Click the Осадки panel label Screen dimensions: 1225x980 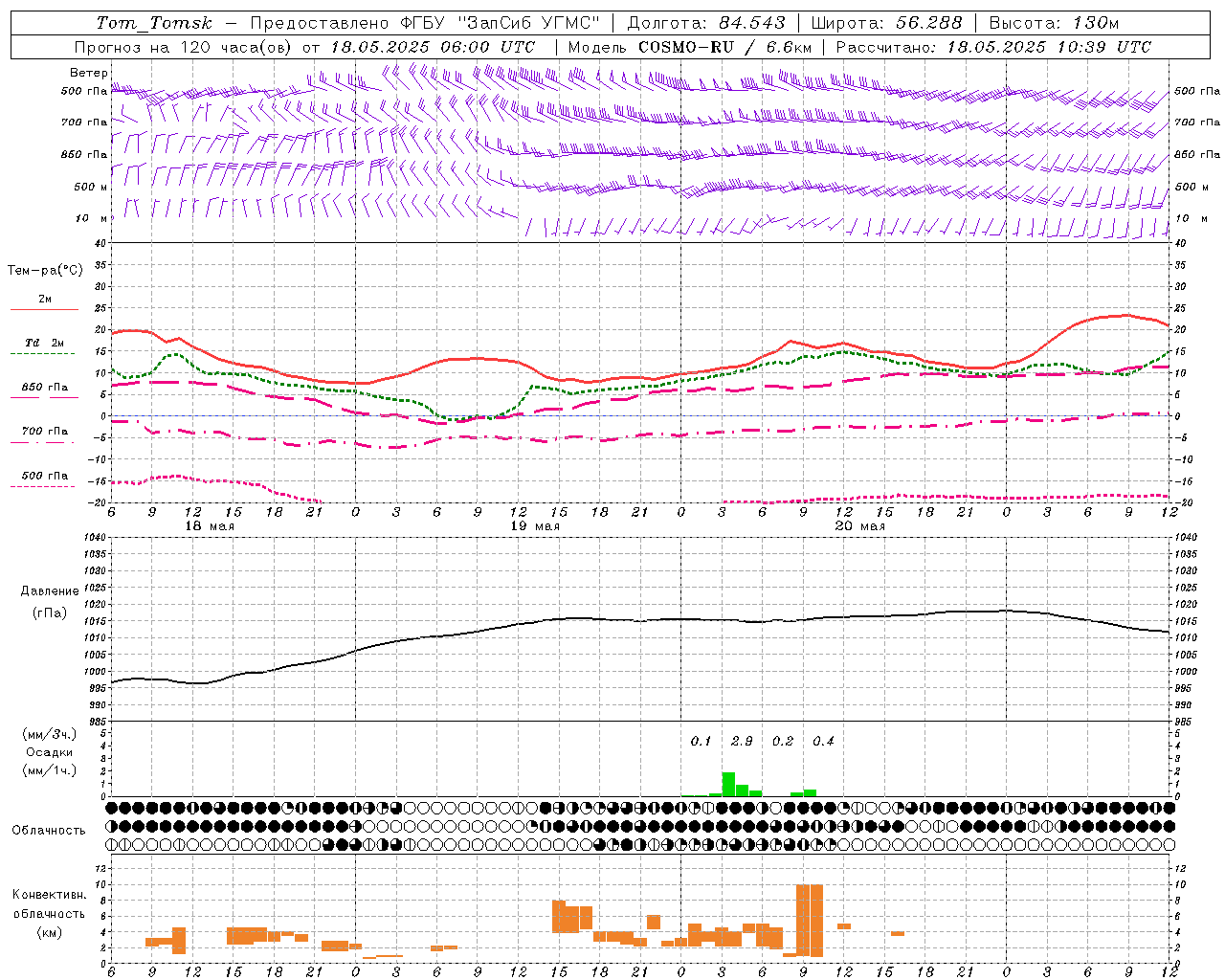coord(50,752)
